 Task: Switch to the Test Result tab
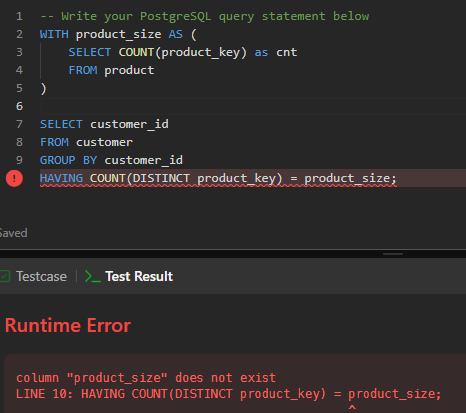(x=139, y=276)
